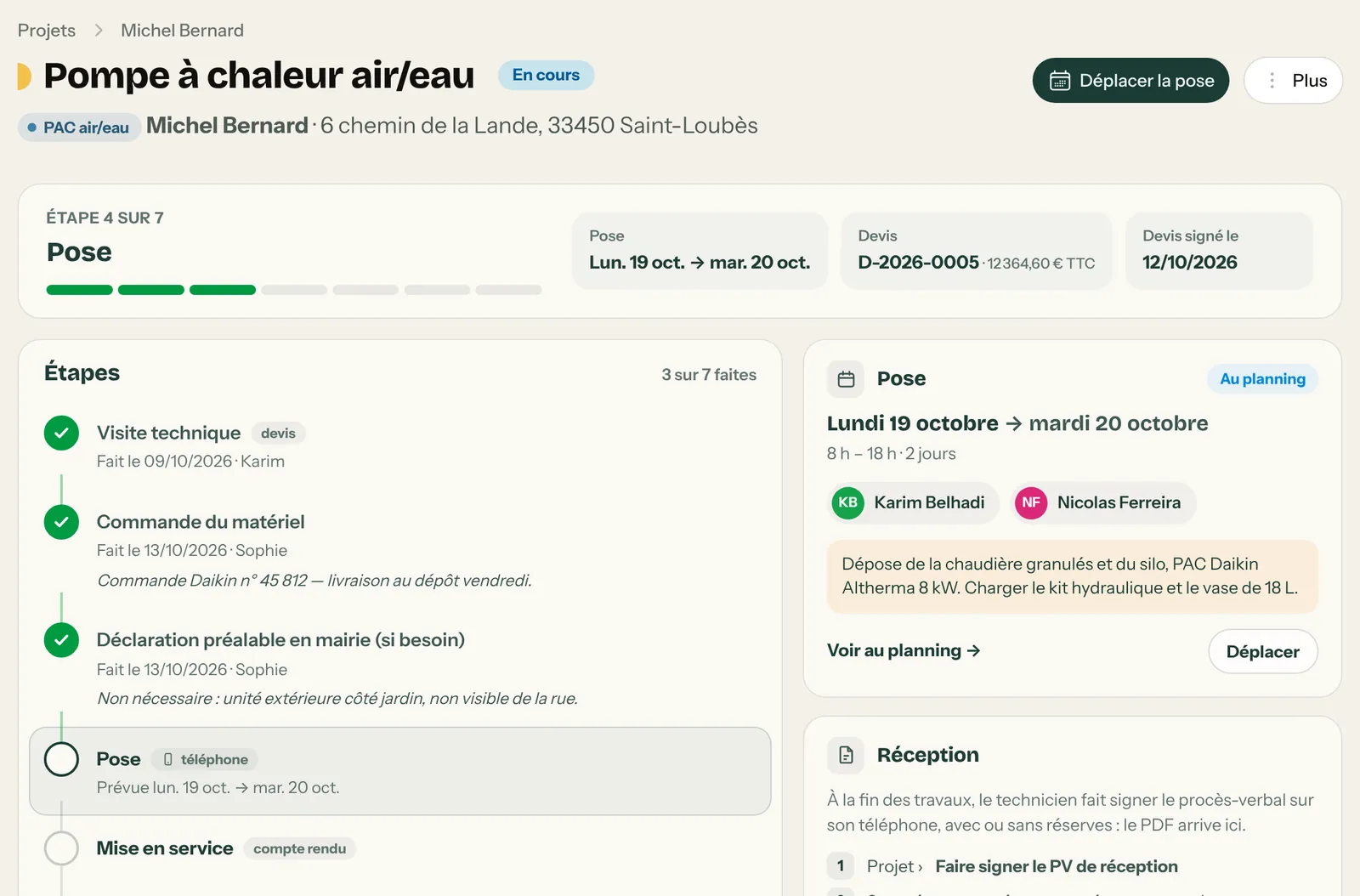Click the compte rendu tag
Viewport: 1360px width, 896px height.
coord(299,848)
